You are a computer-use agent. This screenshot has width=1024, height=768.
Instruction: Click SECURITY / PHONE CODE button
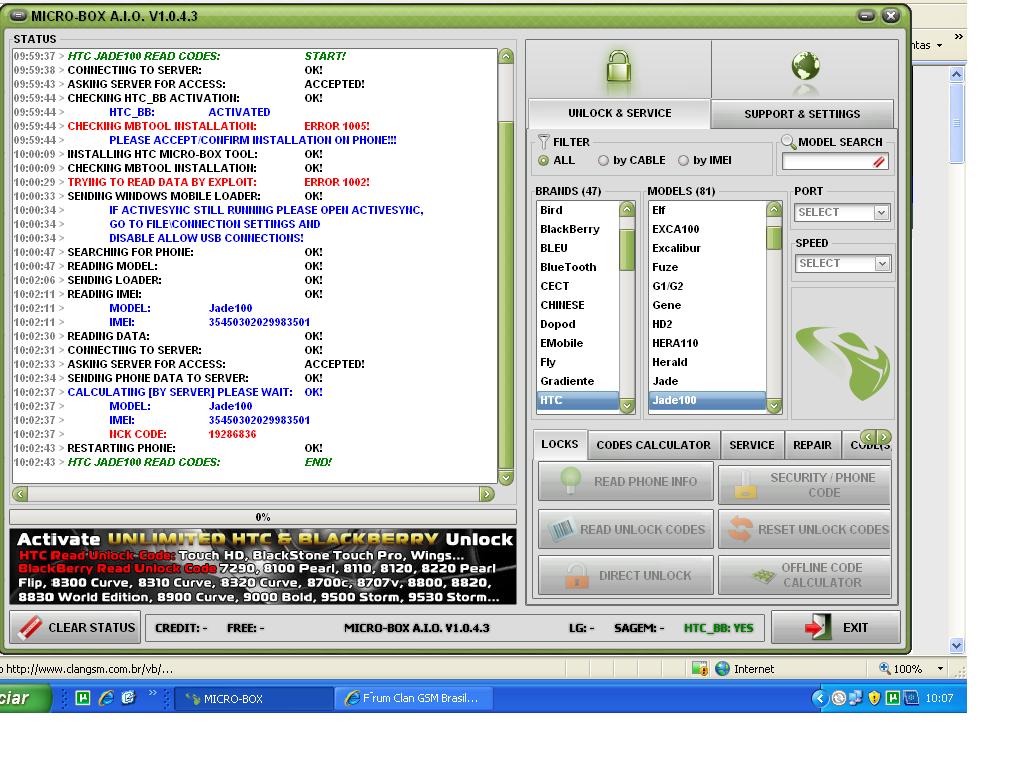pyautogui.click(x=804, y=485)
